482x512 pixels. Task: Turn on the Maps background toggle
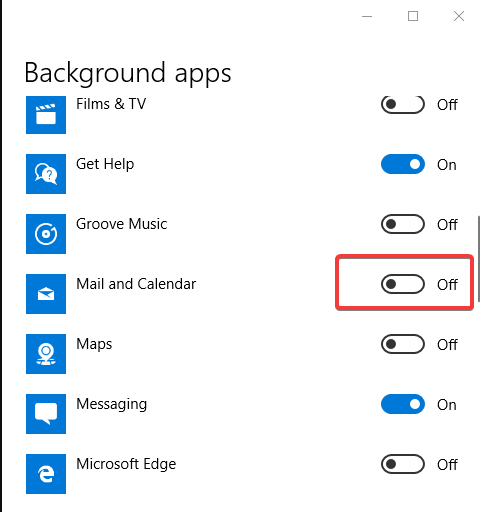point(403,344)
